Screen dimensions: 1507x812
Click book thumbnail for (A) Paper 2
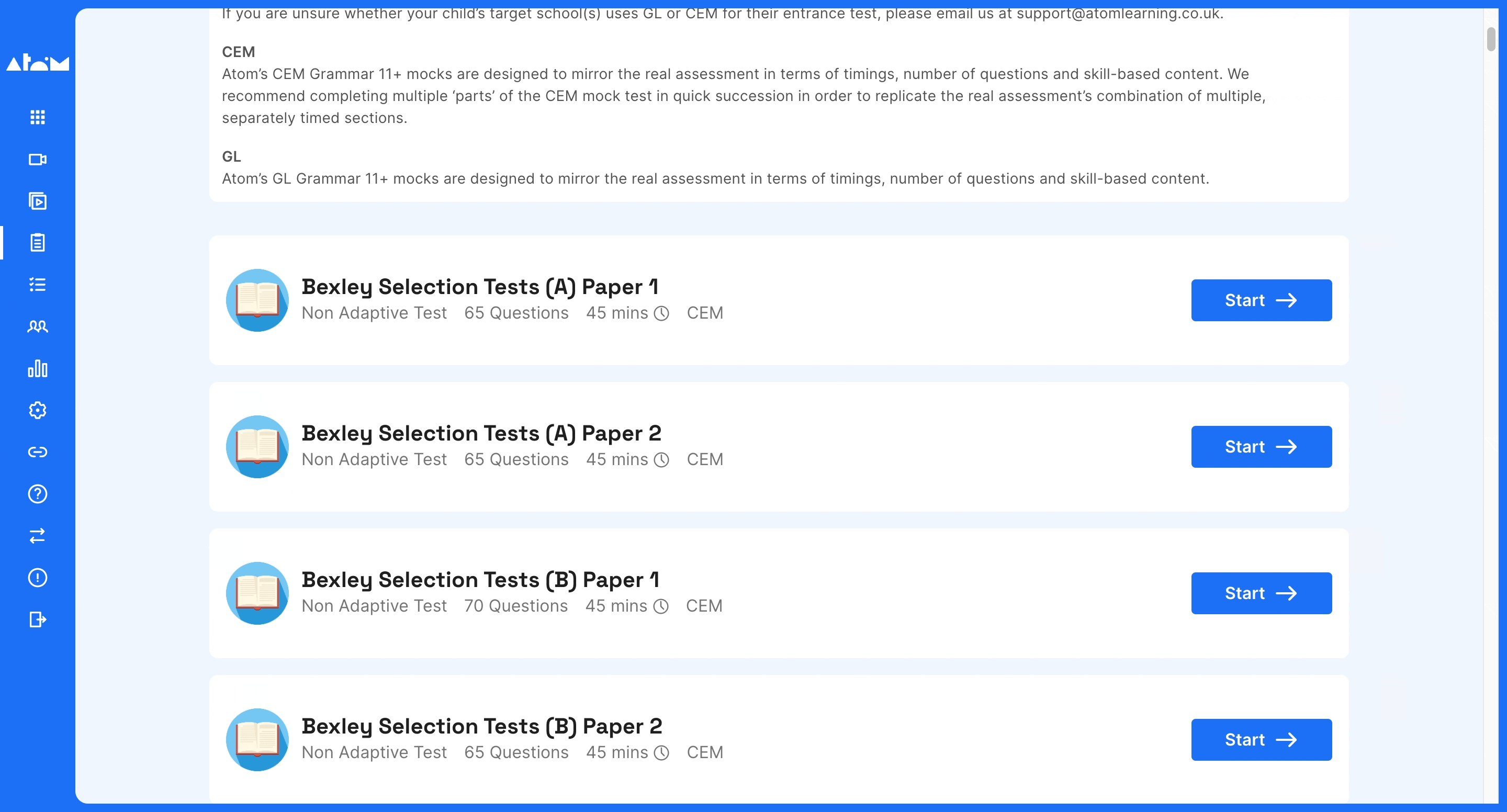257,447
